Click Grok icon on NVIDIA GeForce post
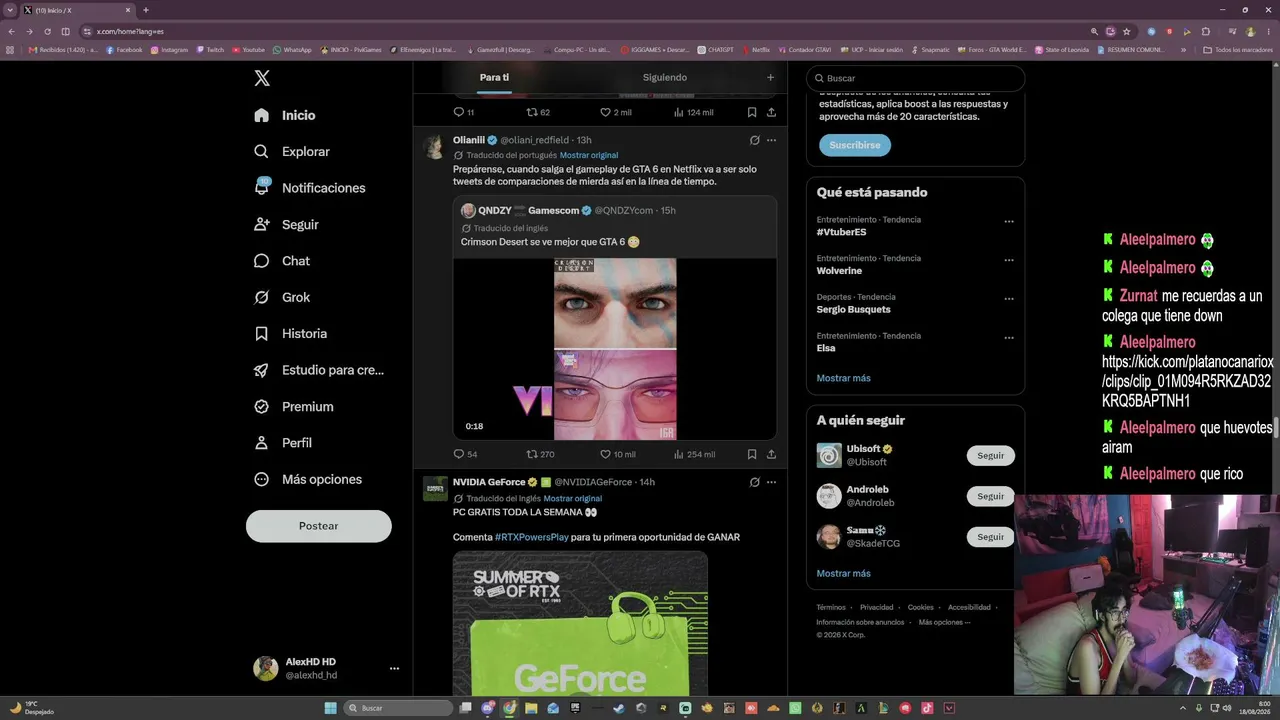Viewport: 1280px width, 720px height. tap(755, 482)
